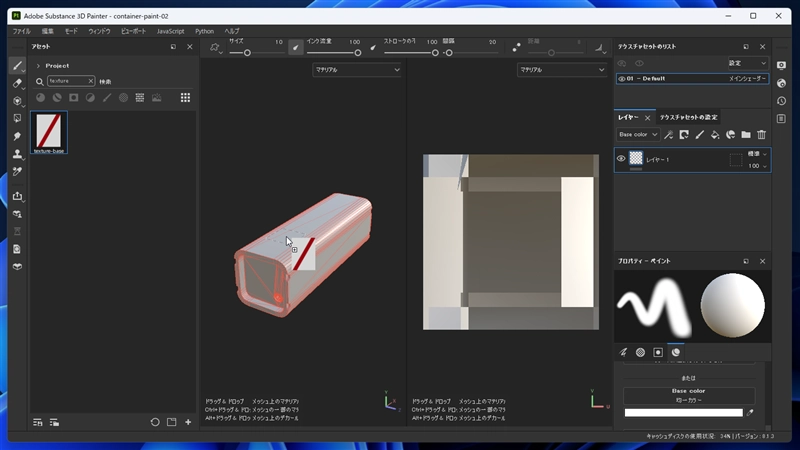Image resolution: width=800 pixels, height=450 pixels.
Task: Click the add fill layer bucket icon
Action: (x=715, y=134)
